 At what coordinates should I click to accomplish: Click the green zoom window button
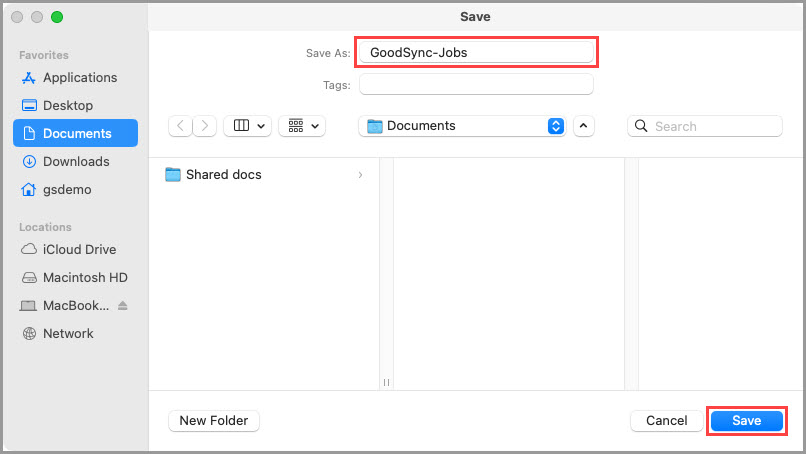coord(57,17)
